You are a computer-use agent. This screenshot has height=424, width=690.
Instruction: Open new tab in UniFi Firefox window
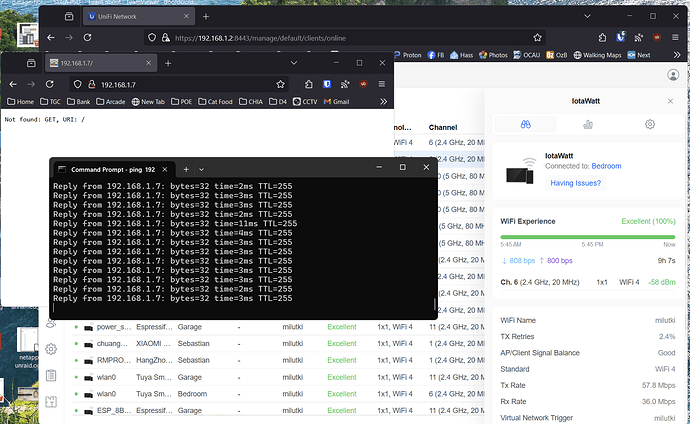pyautogui.click(x=206, y=17)
